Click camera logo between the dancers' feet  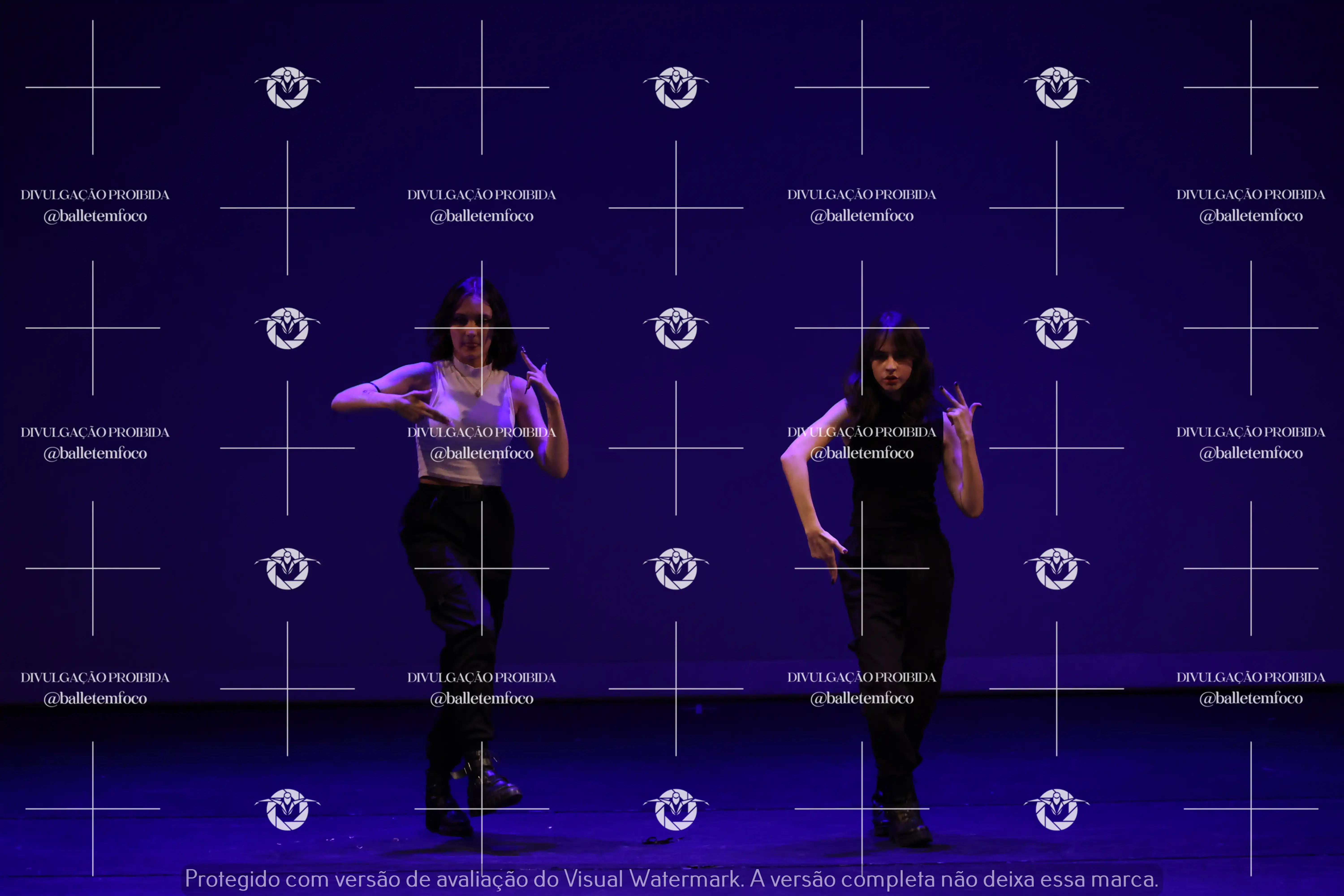point(676,809)
